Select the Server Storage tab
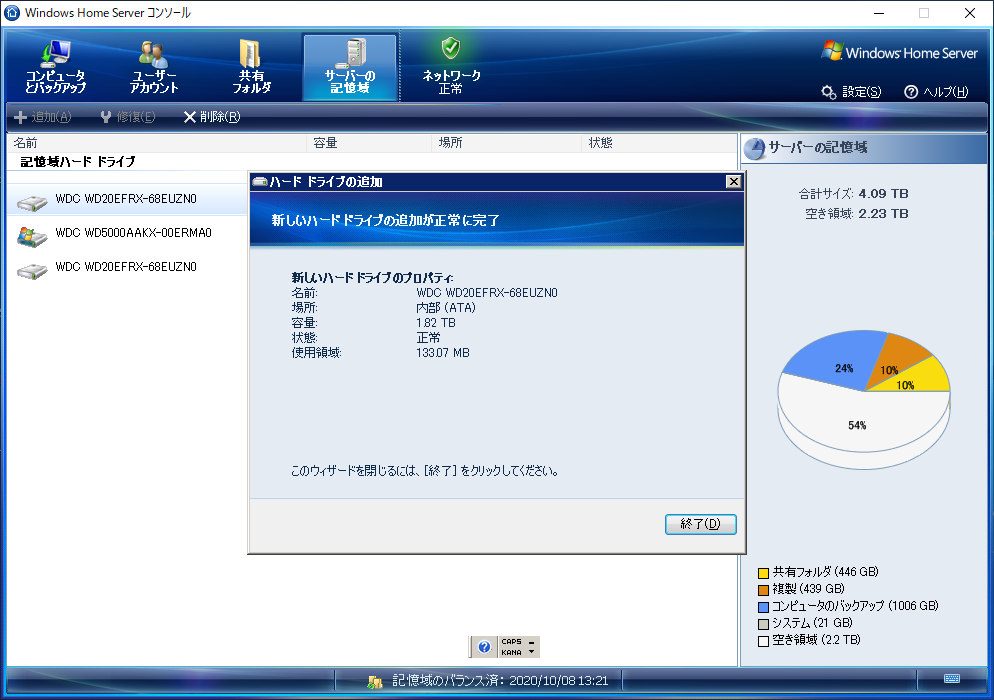Screen dimensions: 994x700 [x=350, y=67]
